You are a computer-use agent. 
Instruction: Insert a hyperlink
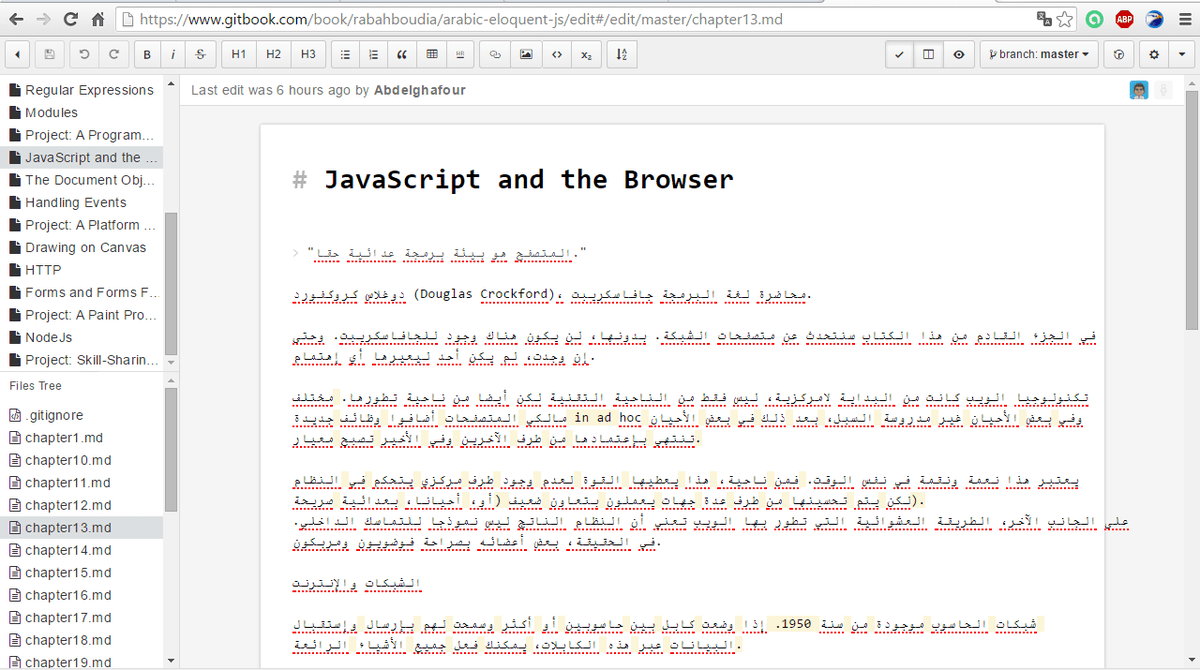[x=495, y=54]
